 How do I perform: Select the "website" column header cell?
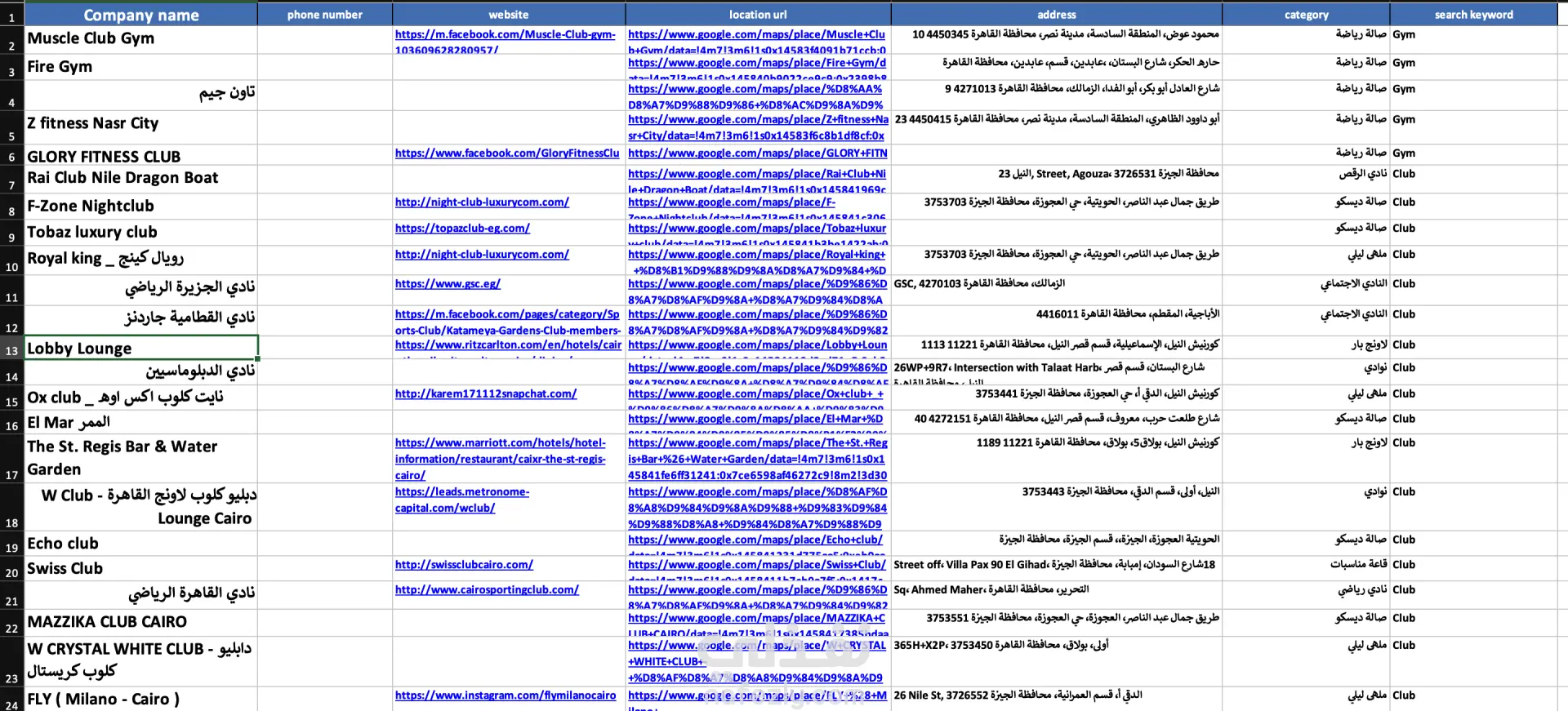coord(509,15)
